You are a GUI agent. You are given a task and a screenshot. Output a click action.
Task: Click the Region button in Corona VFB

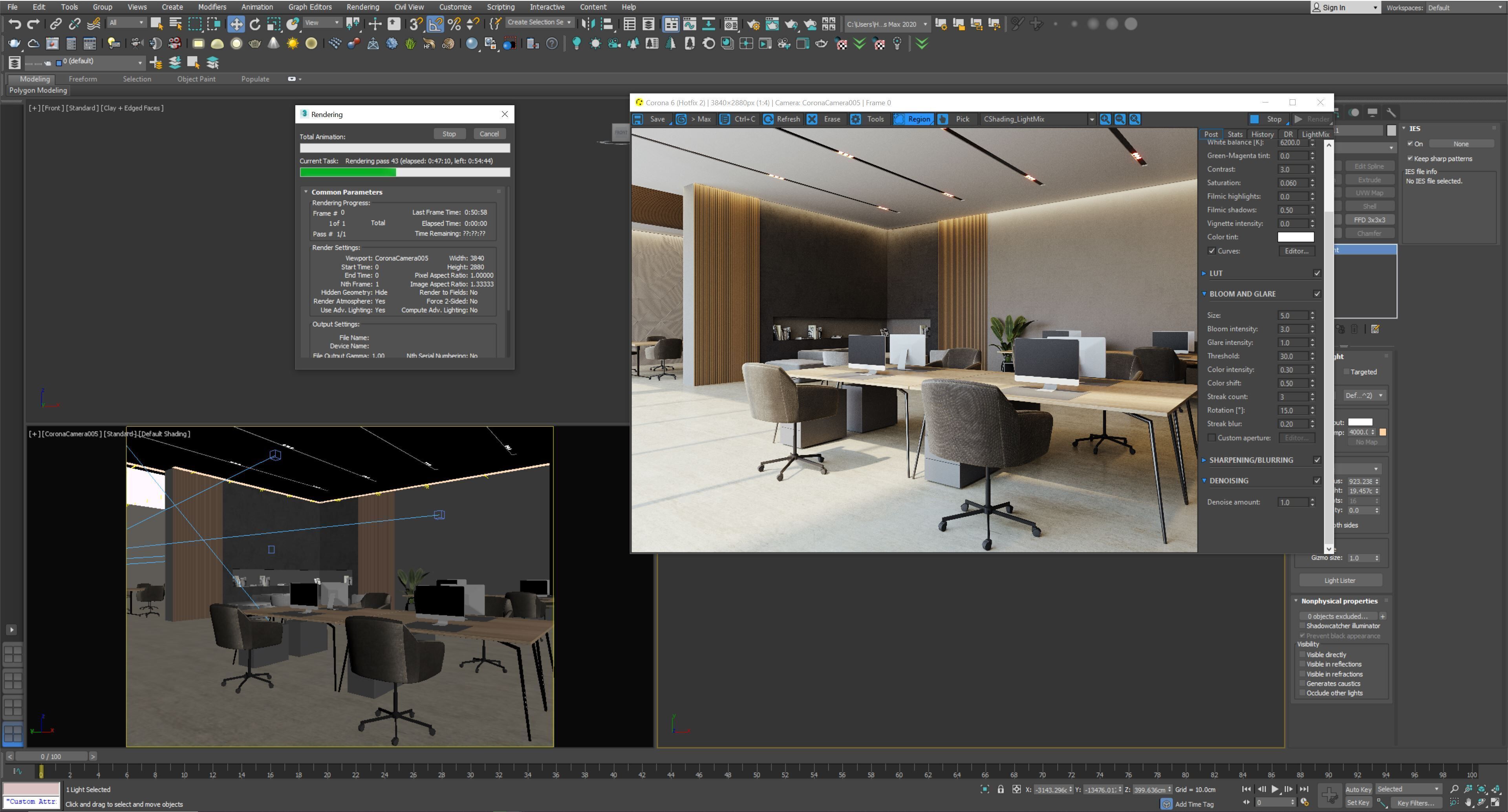pos(913,119)
